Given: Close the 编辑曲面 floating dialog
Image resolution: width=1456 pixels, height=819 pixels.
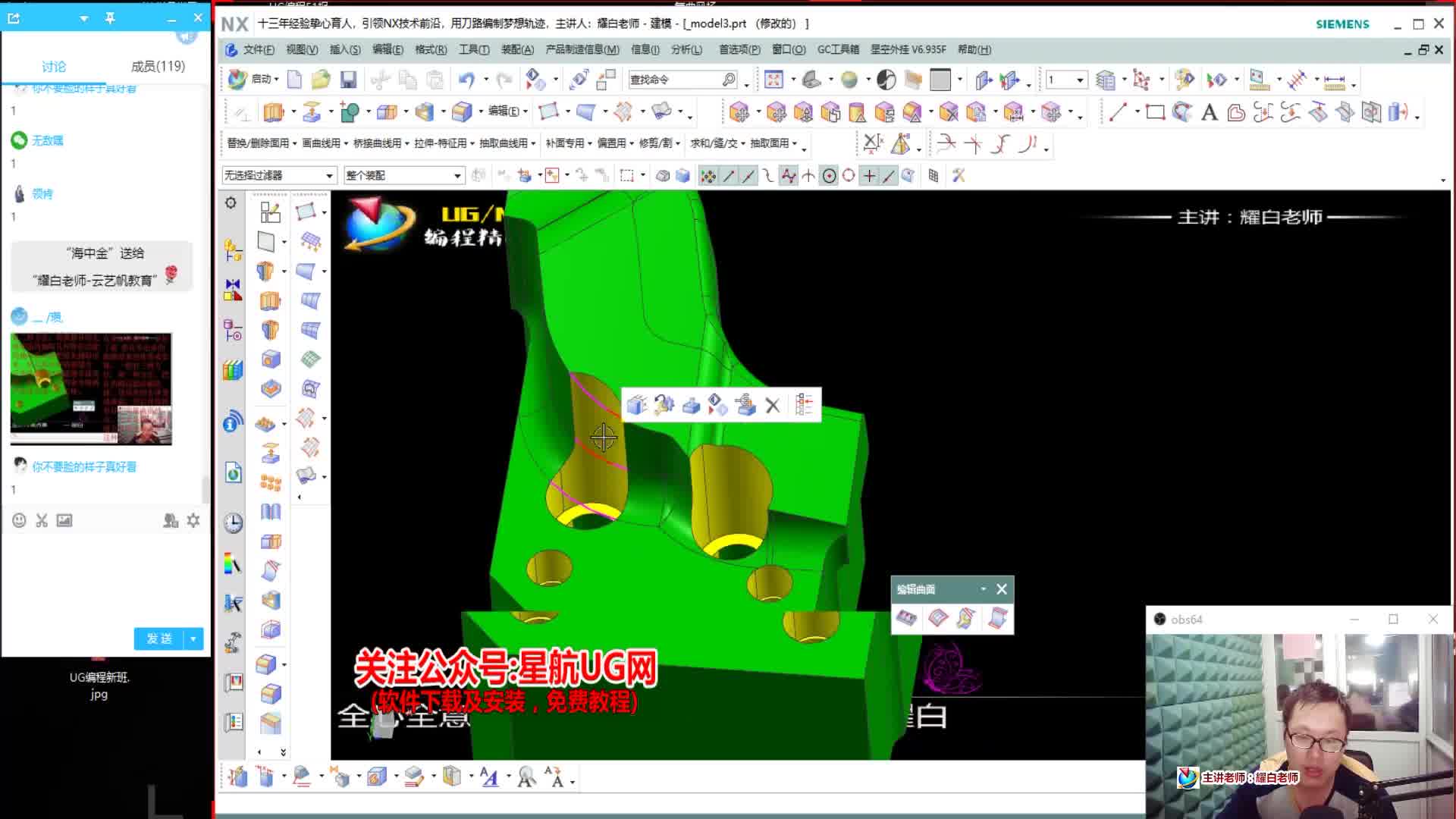Looking at the screenshot, I should coord(1001,589).
